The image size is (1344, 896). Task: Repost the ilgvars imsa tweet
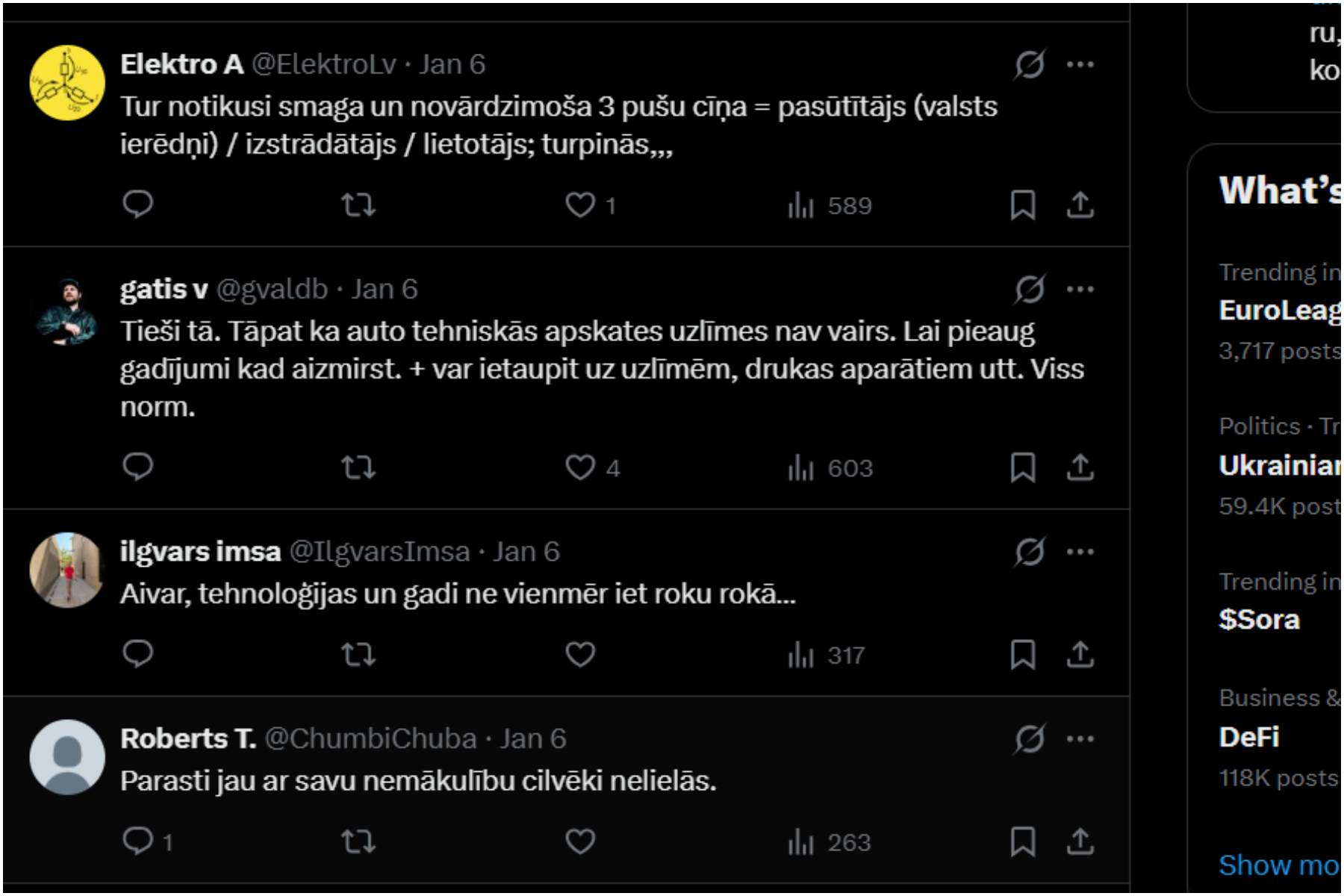358,655
